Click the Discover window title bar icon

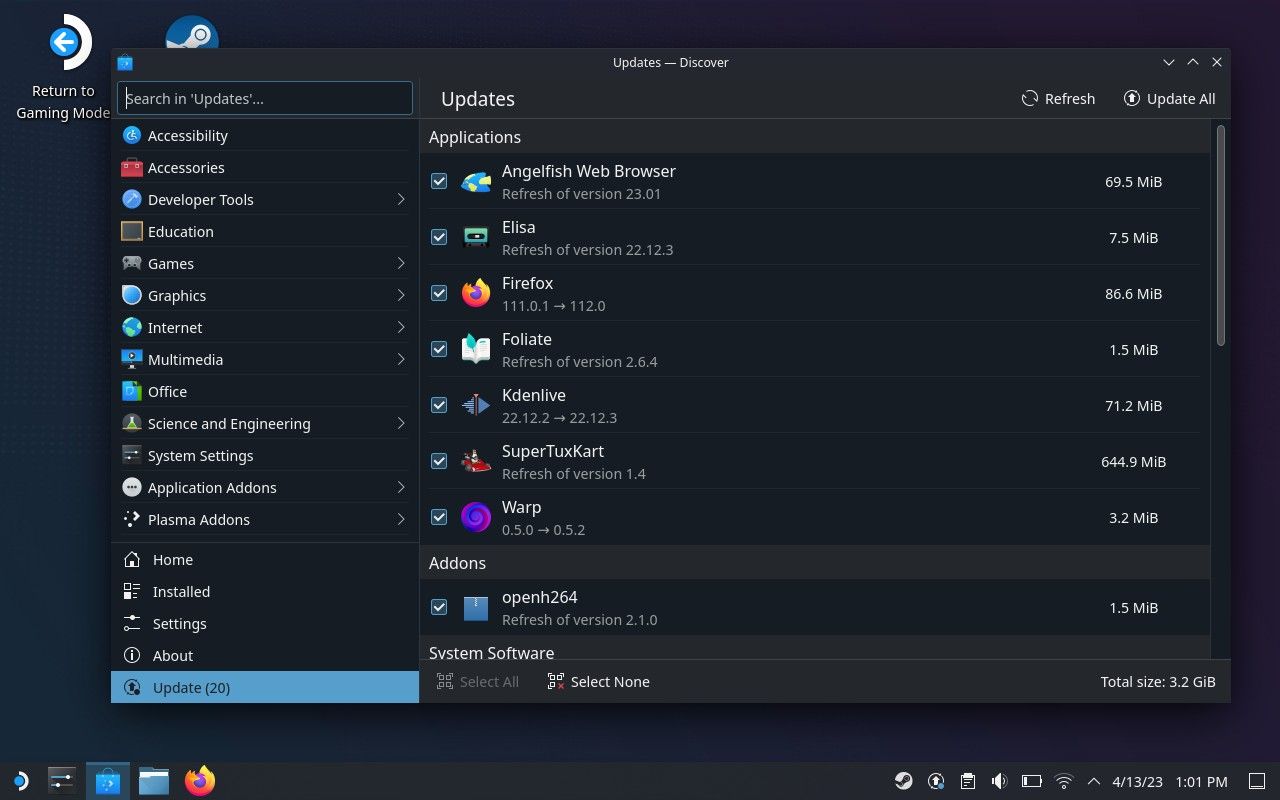[125, 62]
